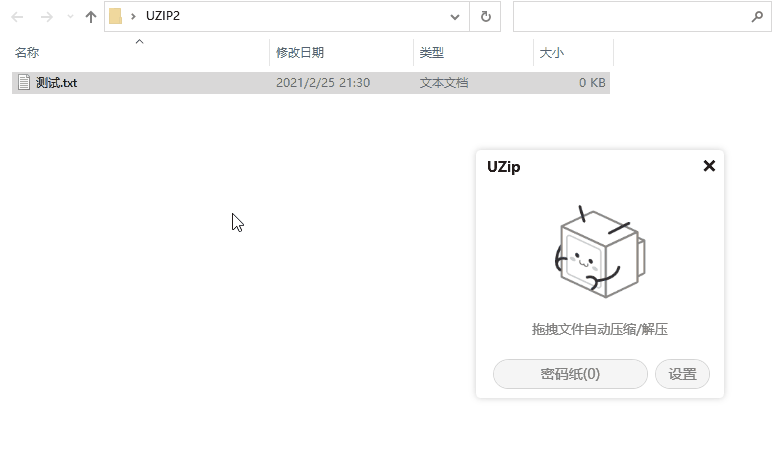Go up one folder level
The image size is (774, 468).
coord(91,17)
